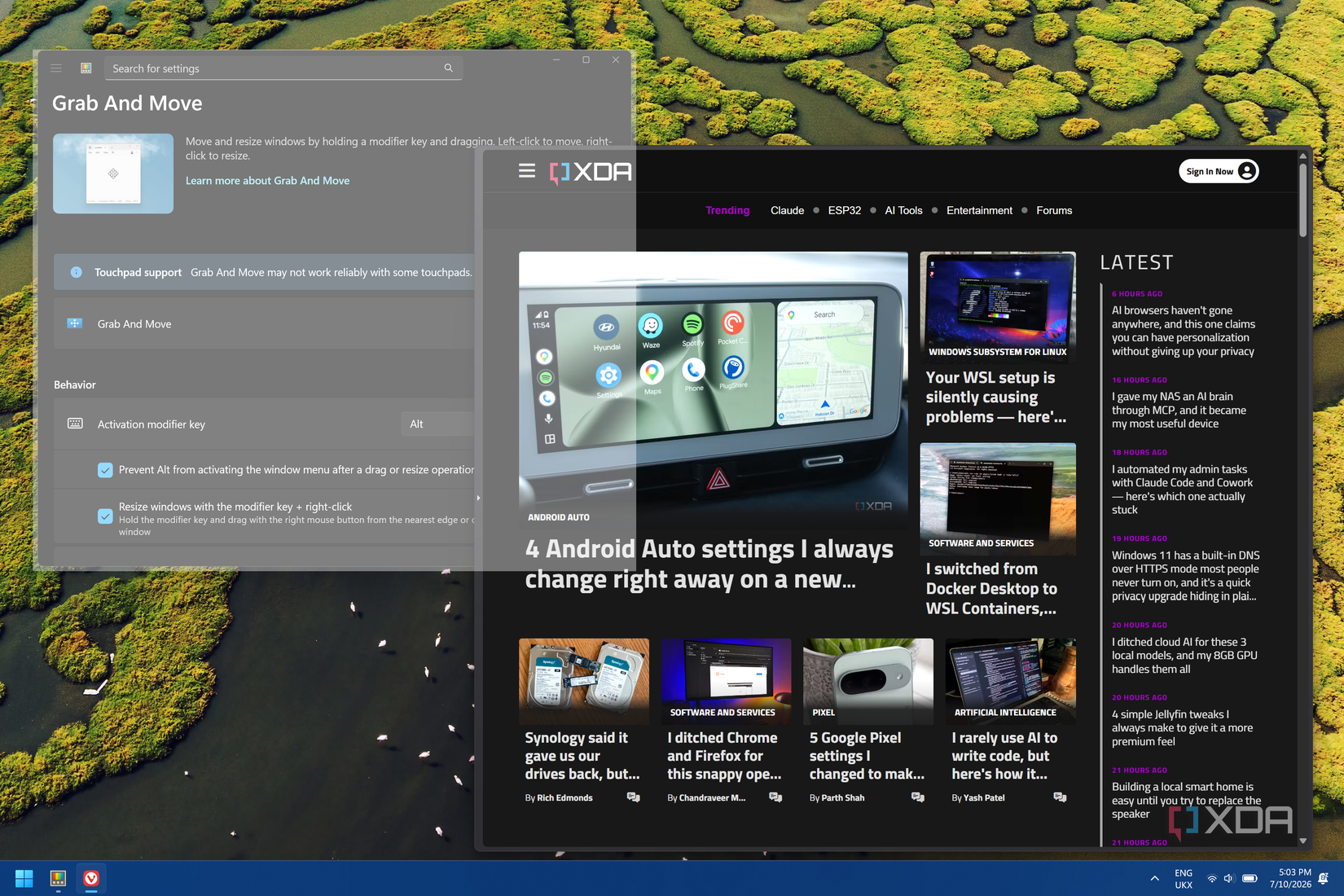Open latest story about ditching cloud AI
Screen dimensions: 1344x896
[x=1184, y=656]
